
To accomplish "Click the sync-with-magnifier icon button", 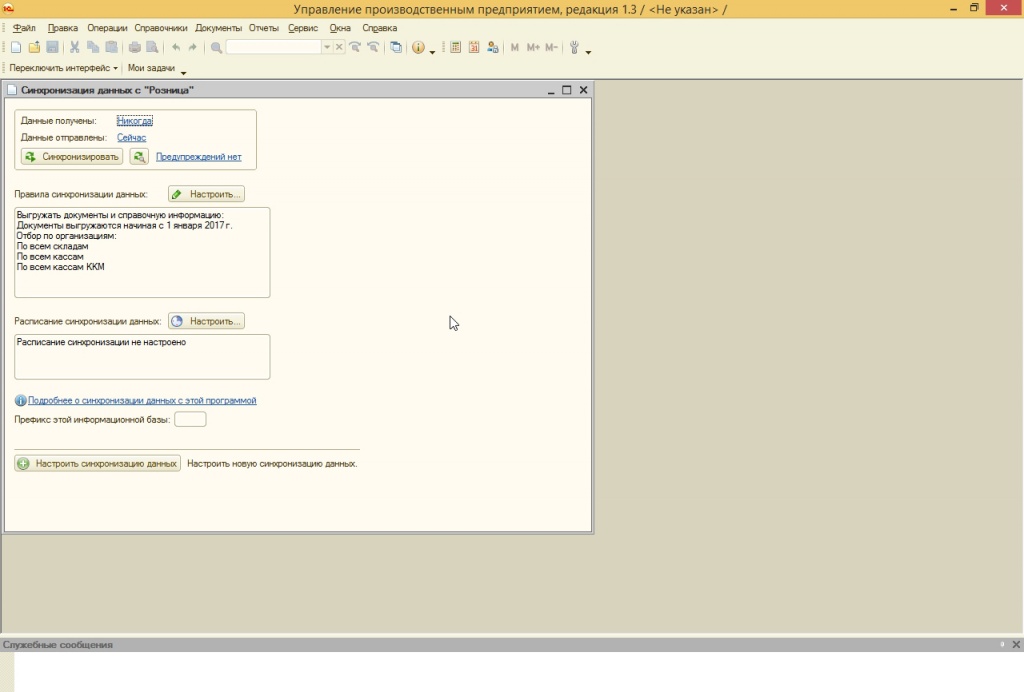I will [139, 157].
